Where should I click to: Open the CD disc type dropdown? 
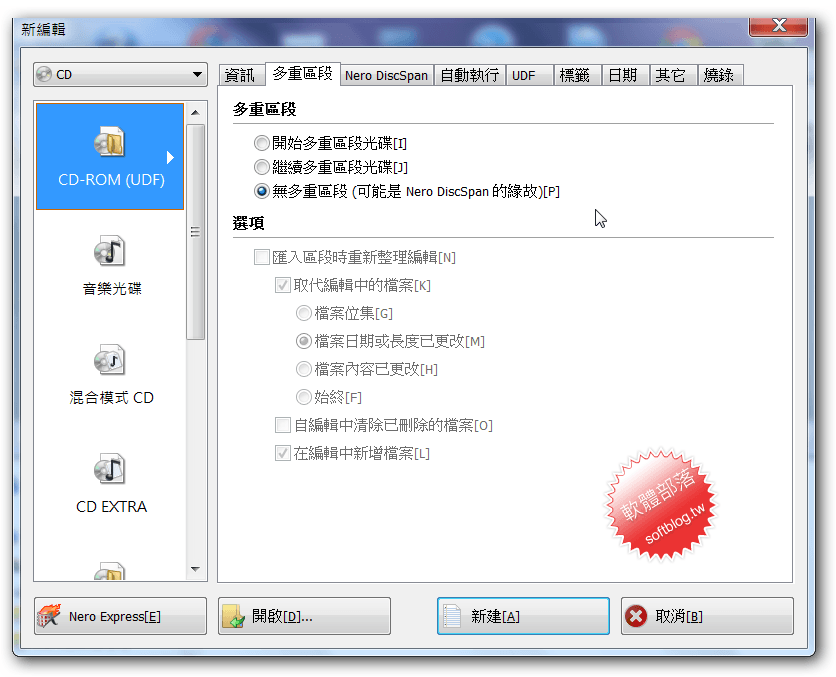(120, 75)
